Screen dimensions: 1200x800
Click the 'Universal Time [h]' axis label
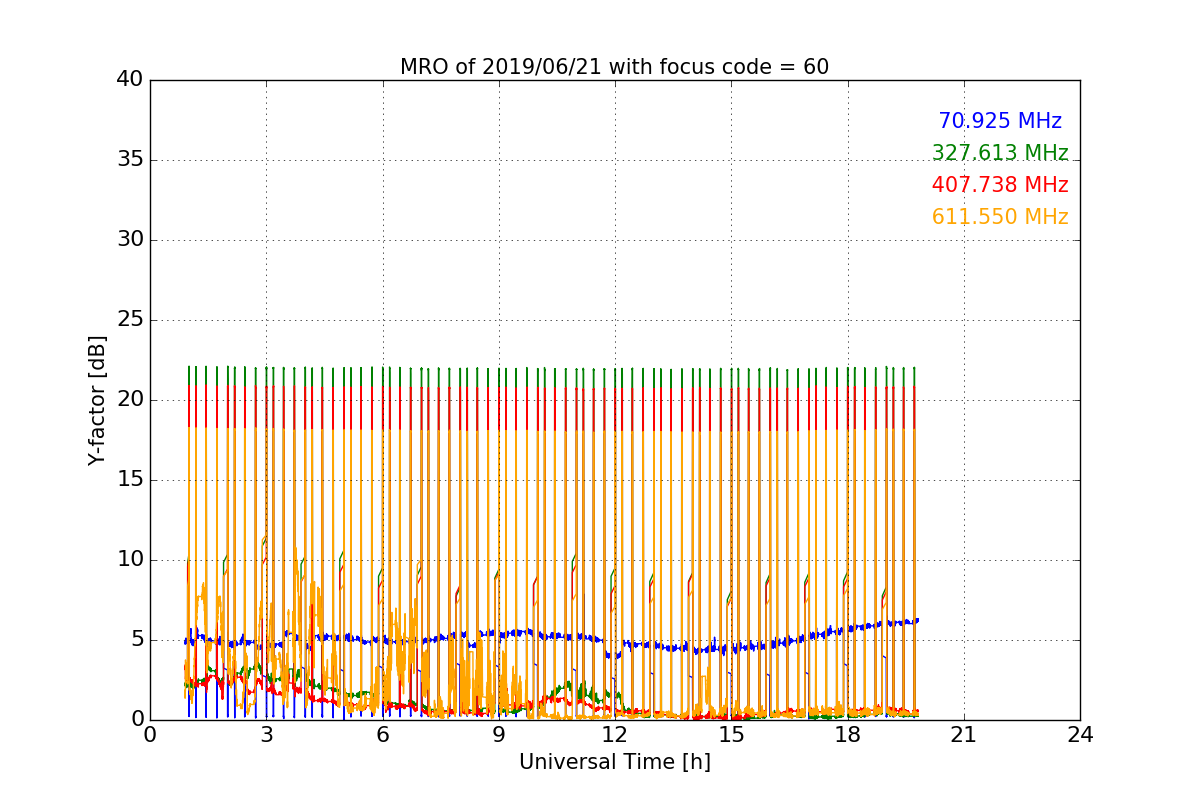point(614,762)
